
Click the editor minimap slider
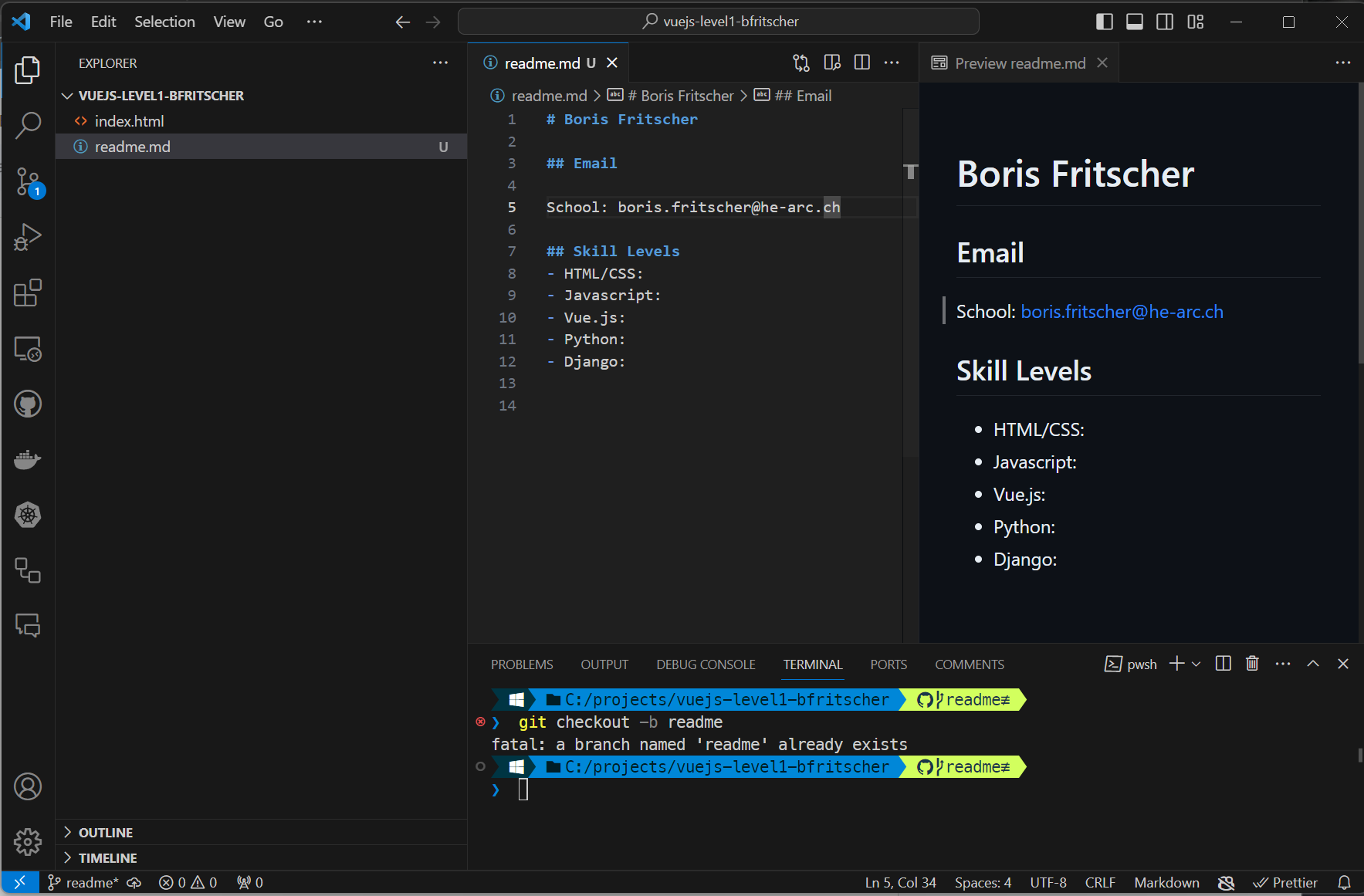[x=911, y=171]
